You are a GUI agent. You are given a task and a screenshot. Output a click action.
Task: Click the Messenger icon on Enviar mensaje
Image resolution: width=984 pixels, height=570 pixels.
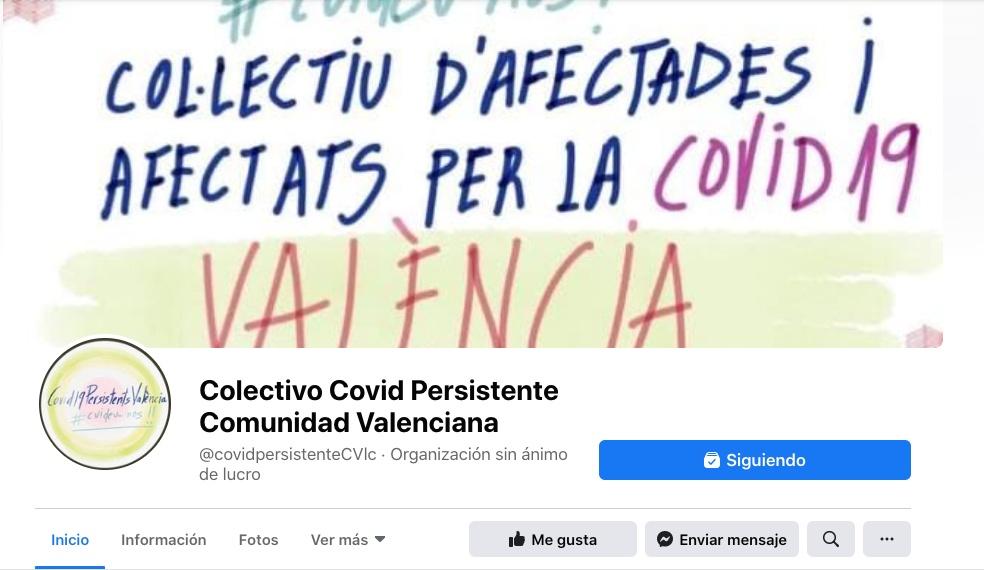tap(665, 539)
